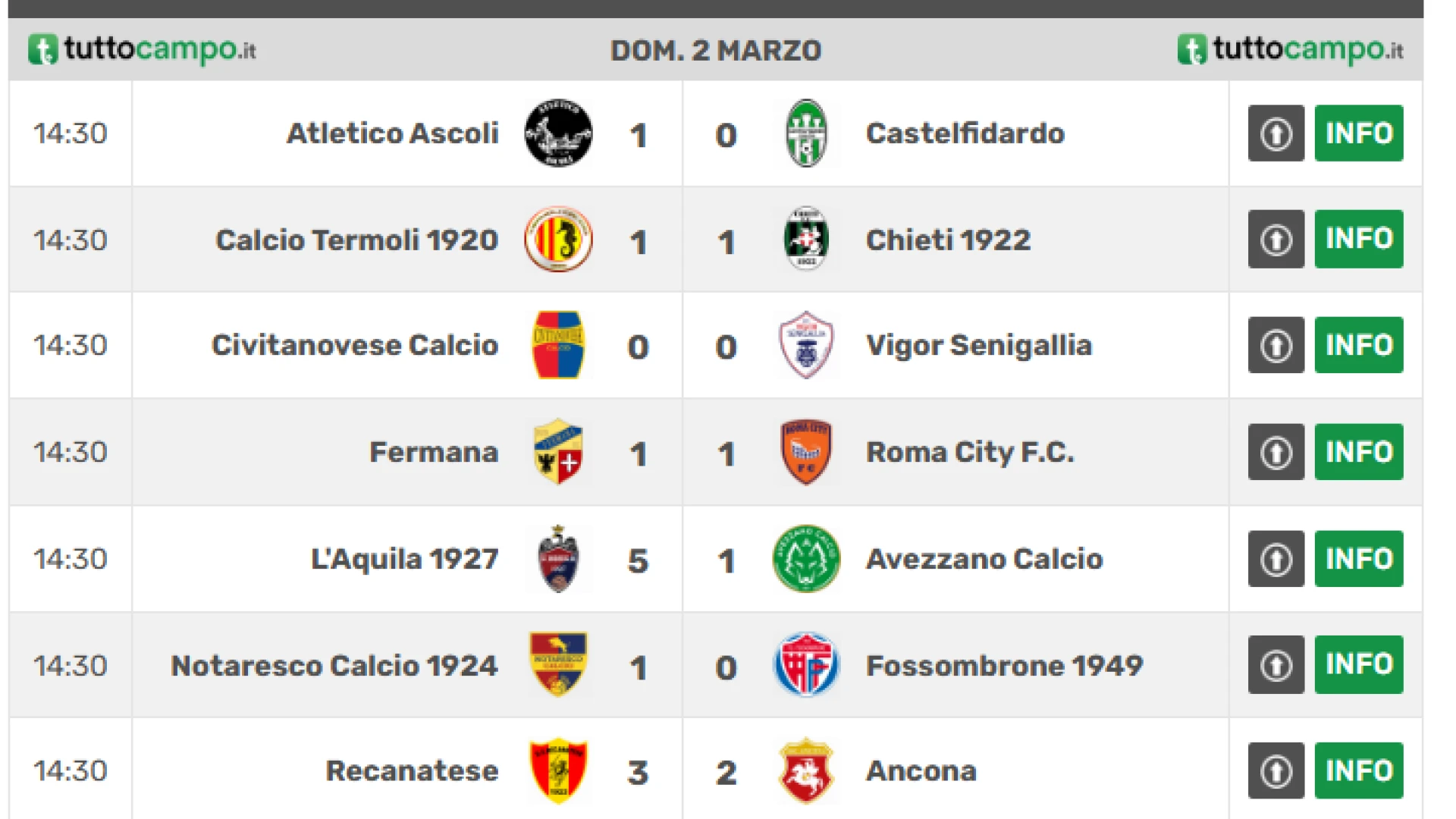Open the Recanatese team name link
Image resolution: width=1456 pixels, height=819 pixels.
412,771
